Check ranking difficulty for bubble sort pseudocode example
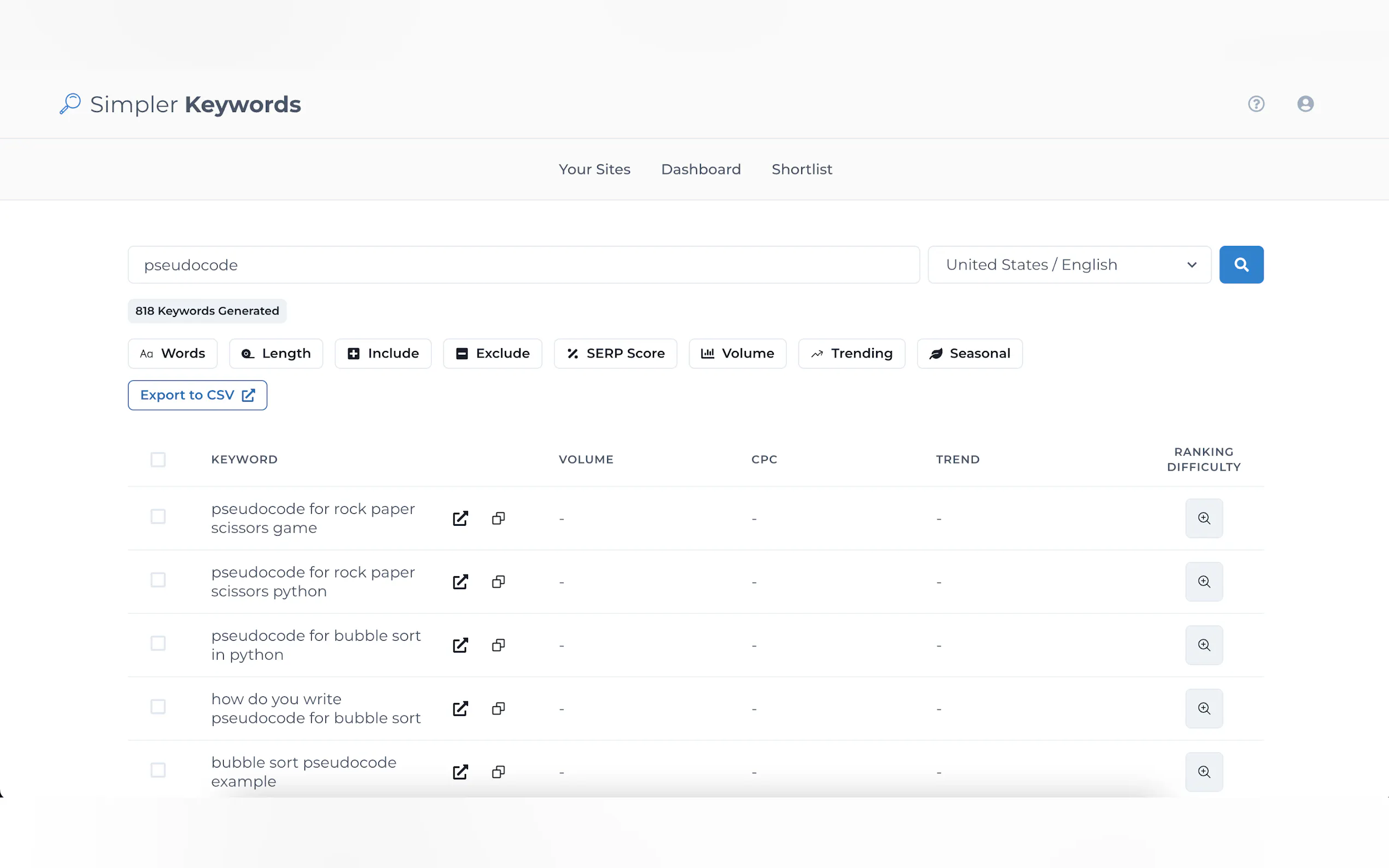The image size is (1389, 868). coord(1204,772)
